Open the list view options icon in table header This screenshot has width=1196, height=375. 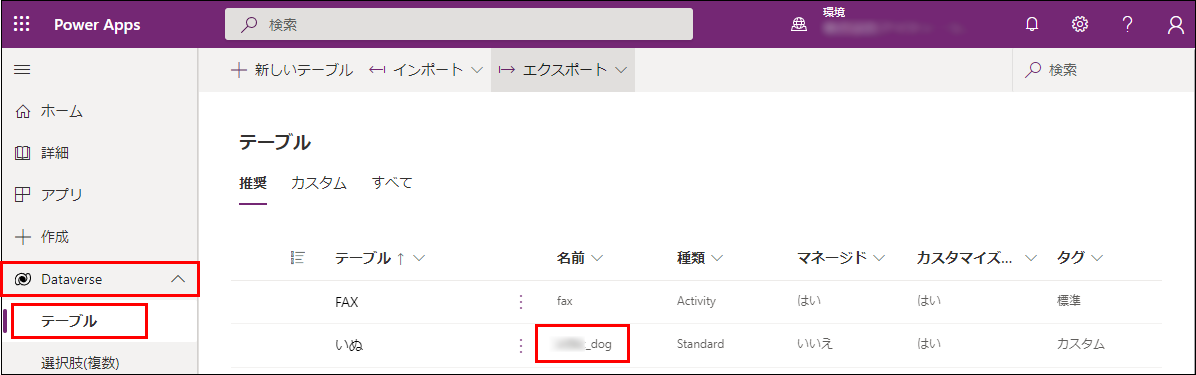(x=297, y=258)
